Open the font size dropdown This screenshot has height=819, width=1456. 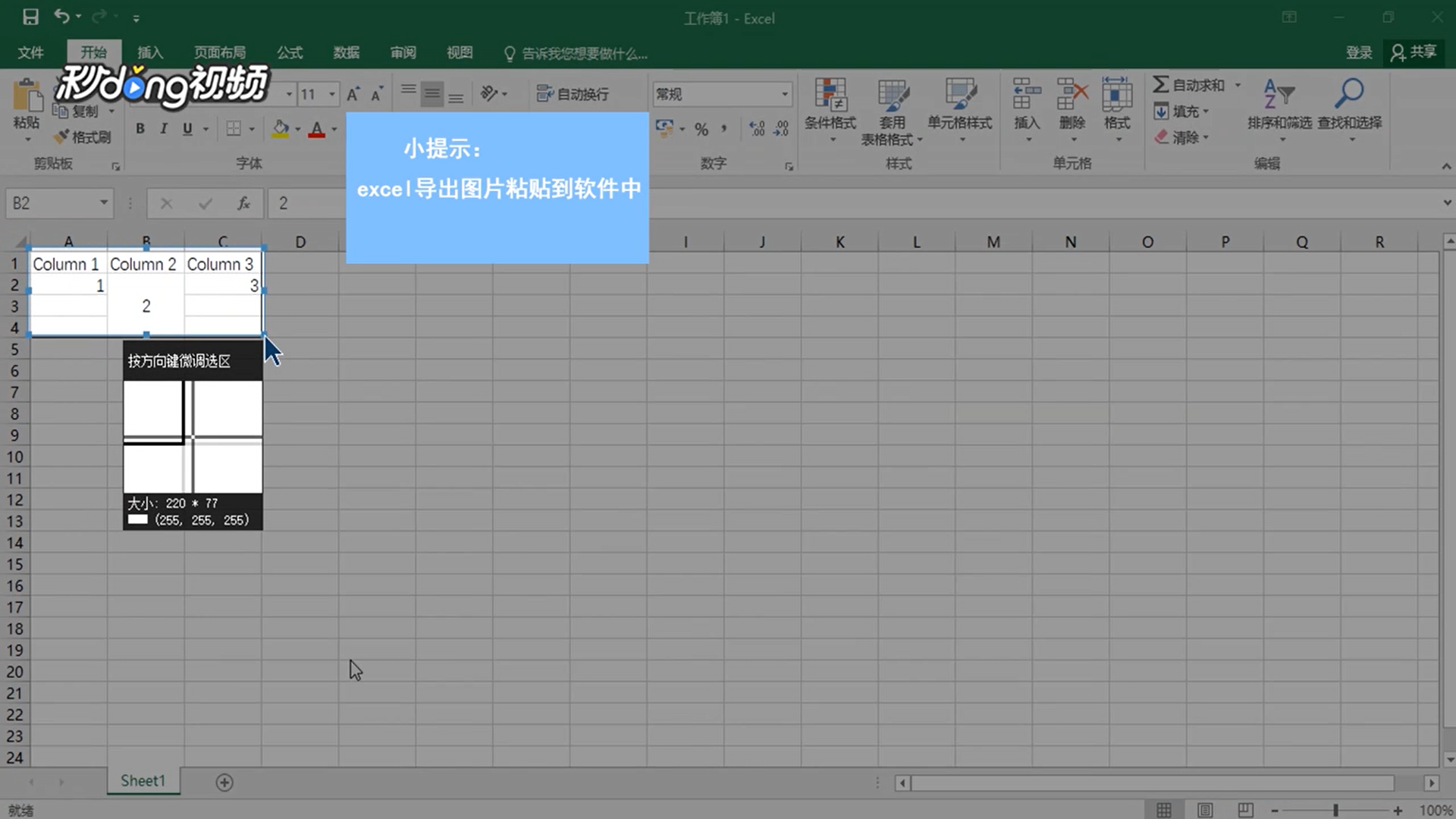coord(332,94)
